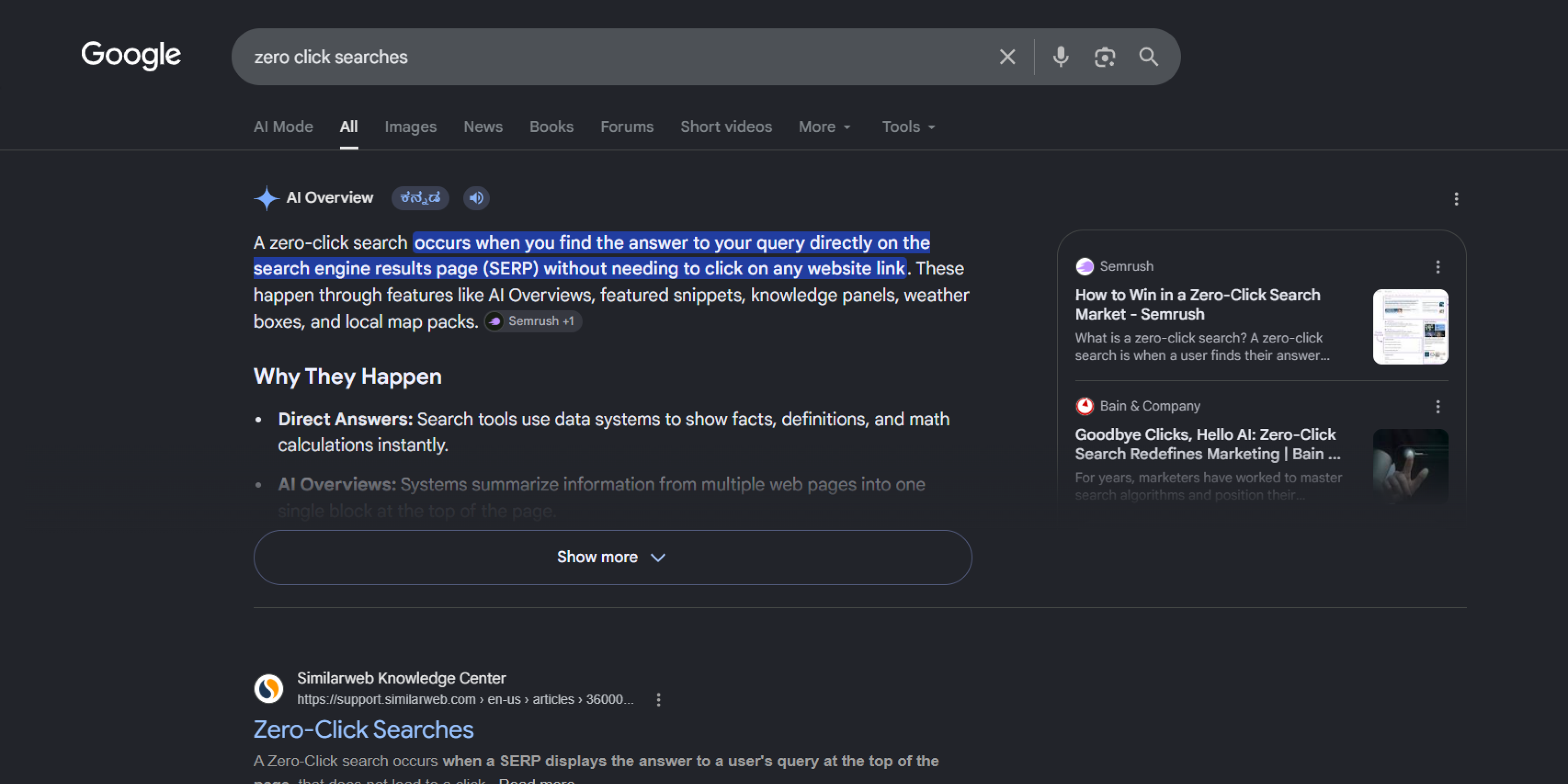Open the Semrush +1 source citation chip
The image size is (1568, 784).
tap(533, 322)
